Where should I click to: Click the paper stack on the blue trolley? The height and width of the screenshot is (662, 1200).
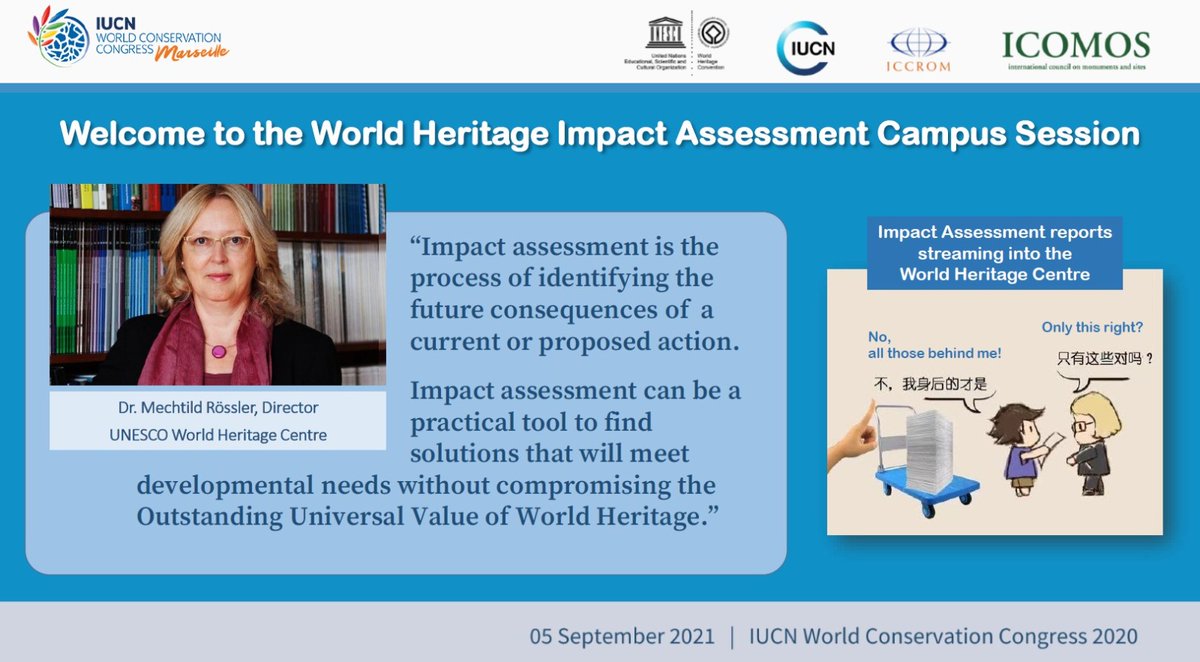click(928, 449)
